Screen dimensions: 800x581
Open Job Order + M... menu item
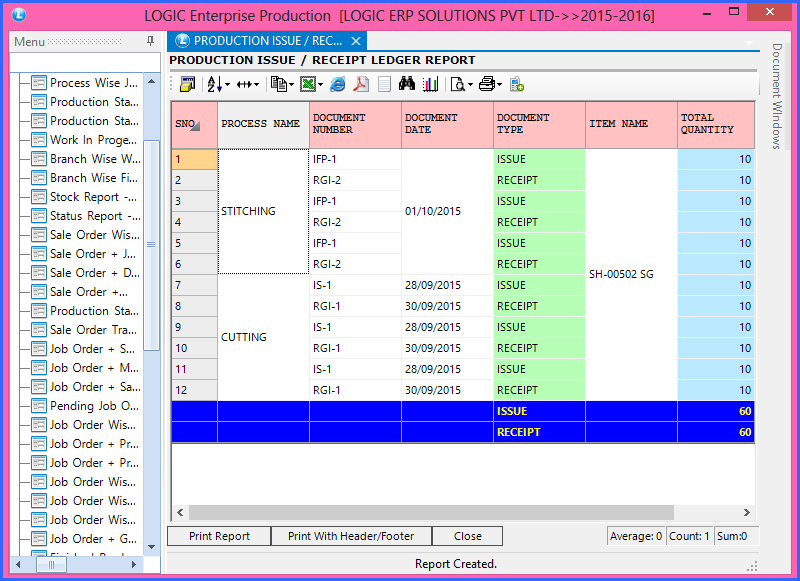(x=85, y=368)
